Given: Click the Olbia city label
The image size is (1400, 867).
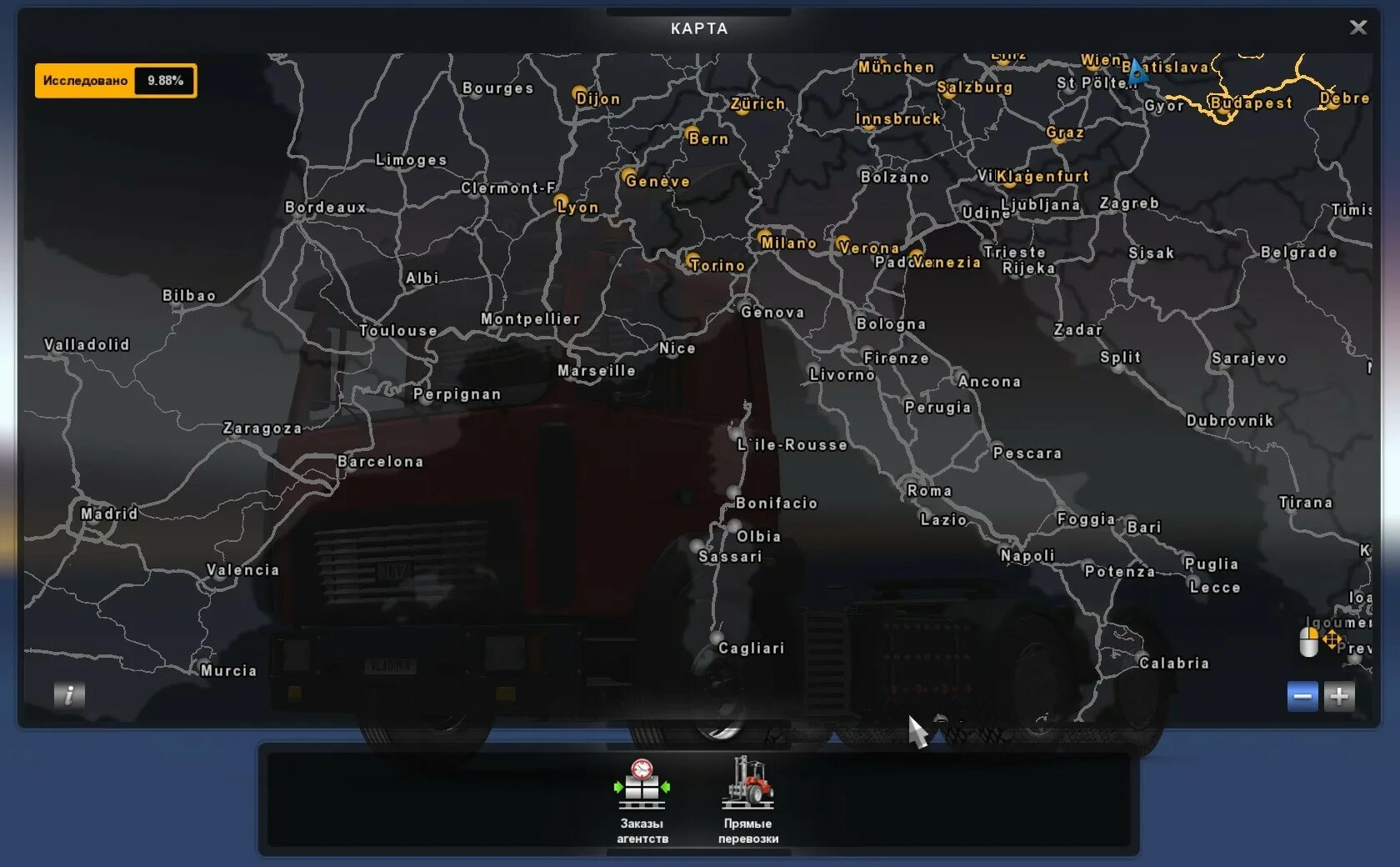Looking at the screenshot, I should click(758, 536).
